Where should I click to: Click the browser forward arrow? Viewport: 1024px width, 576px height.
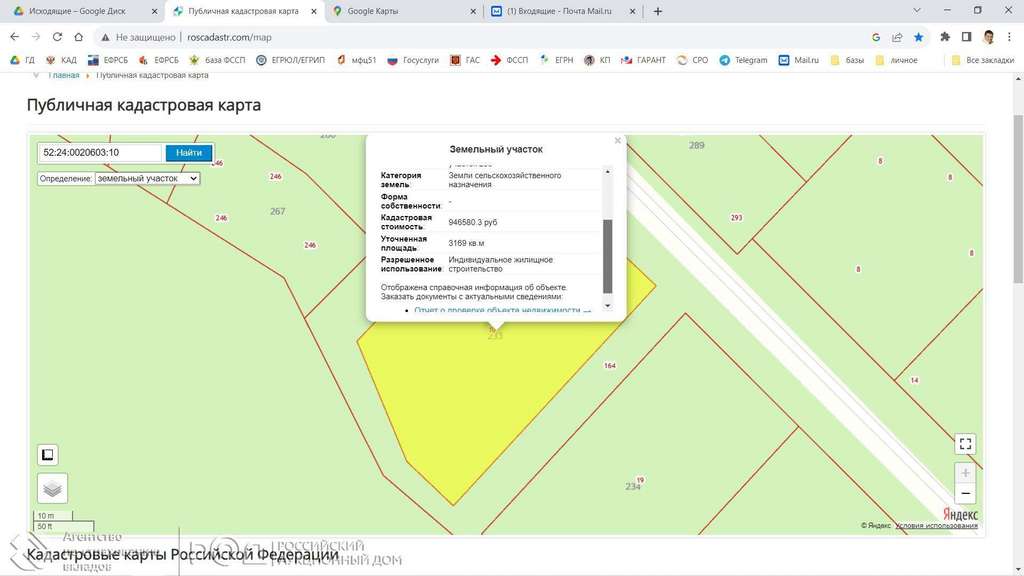[36, 37]
